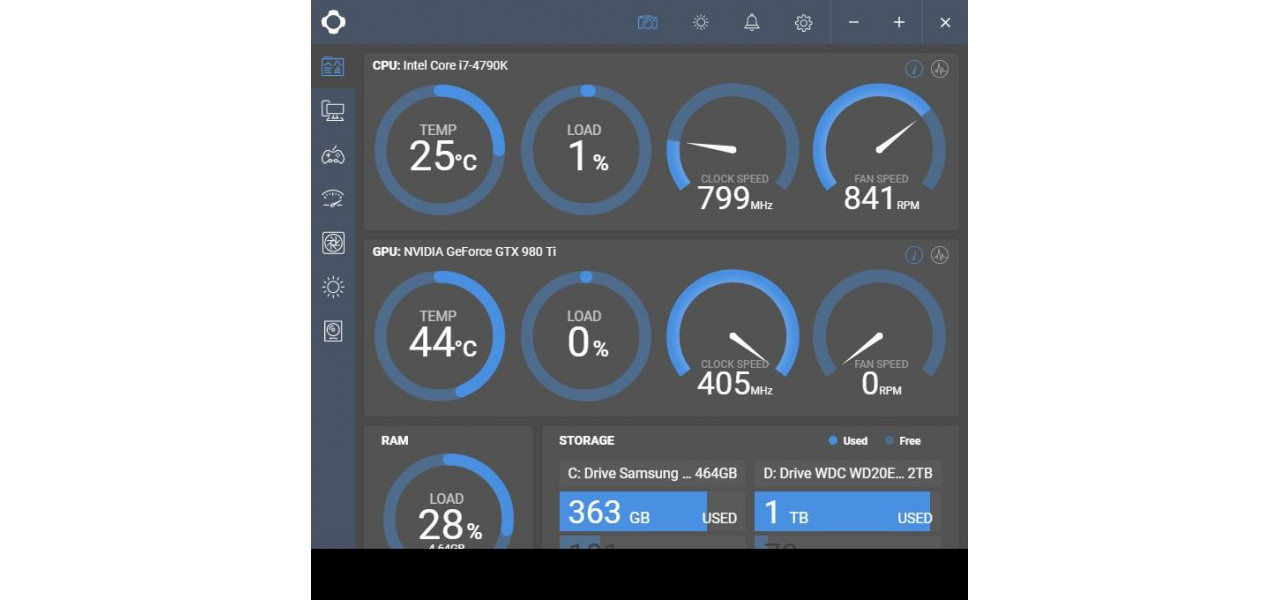Open the settings gear
The height and width of the screenshot is (600, 1280).
(803, 22)
